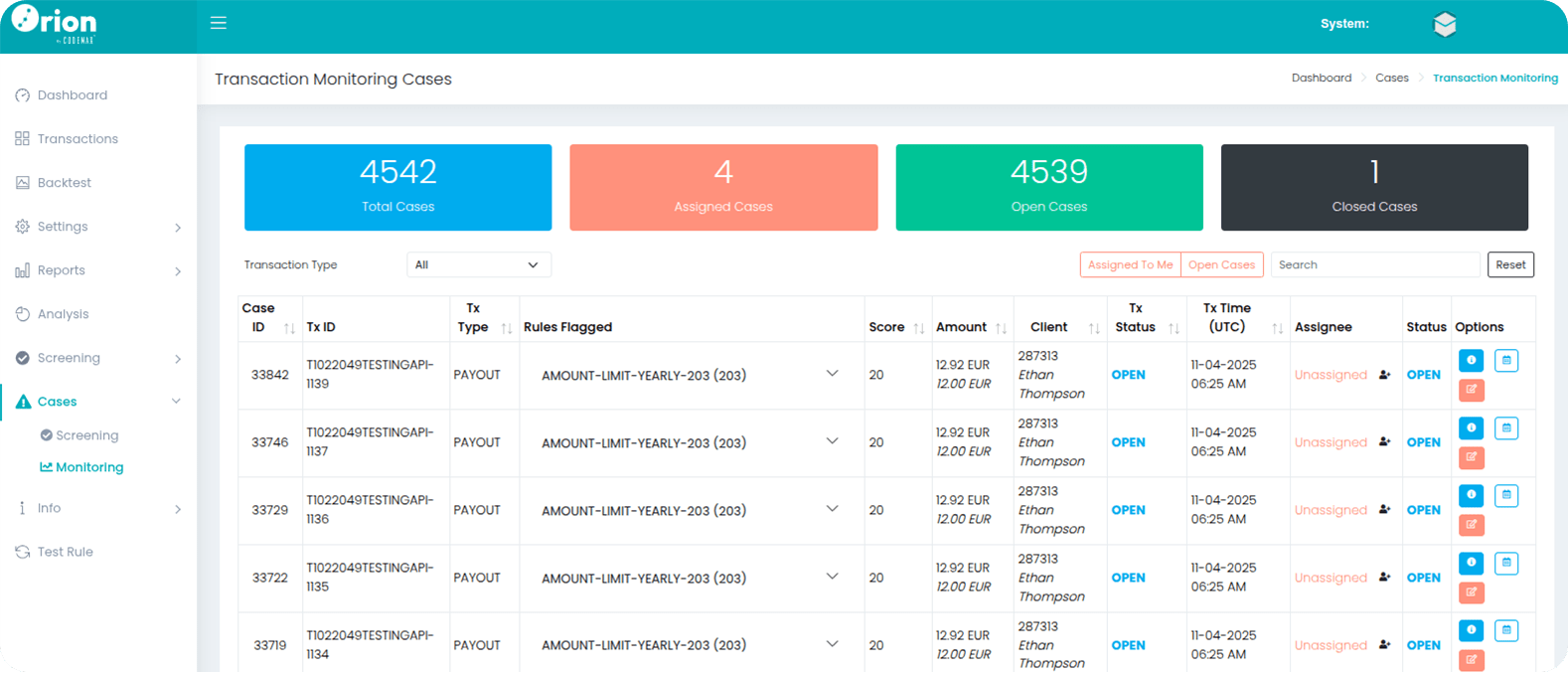Viewport: 1568px width, 673px height.
Task: Toggle the Assigned To Me filter
Action: [x=1130, y=265]
